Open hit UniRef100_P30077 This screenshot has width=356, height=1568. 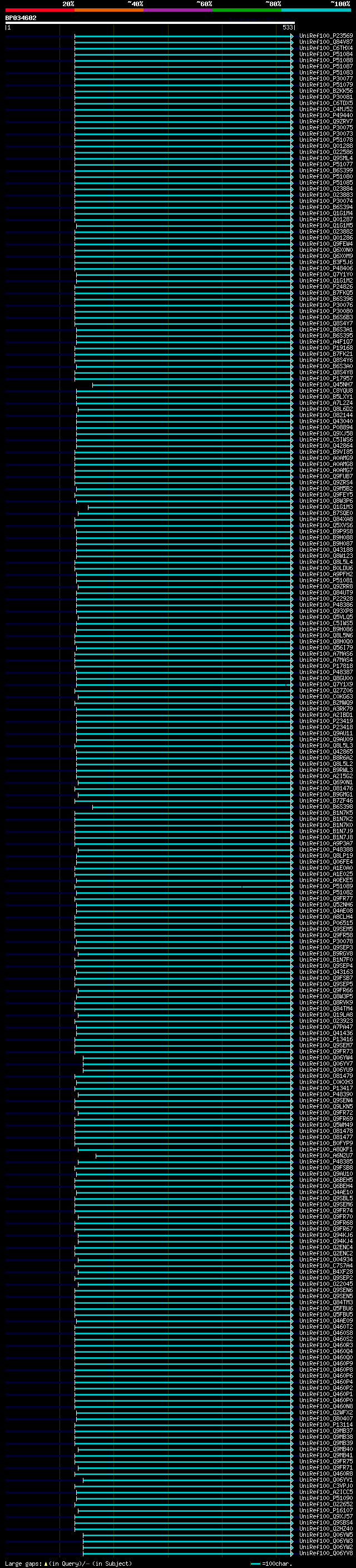tap(326, 78)
